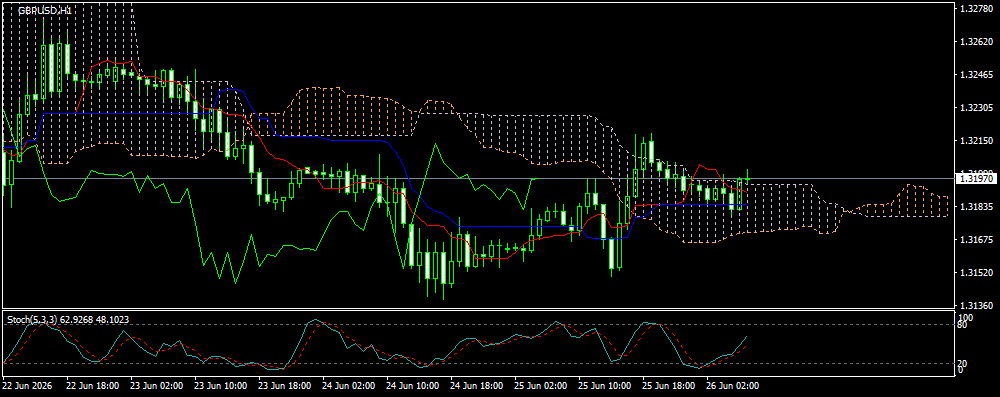Click the 24 Jun 18:00 time label
Image resolution: width=1000 pixels, height=397 pixels.
coord(476,386)
